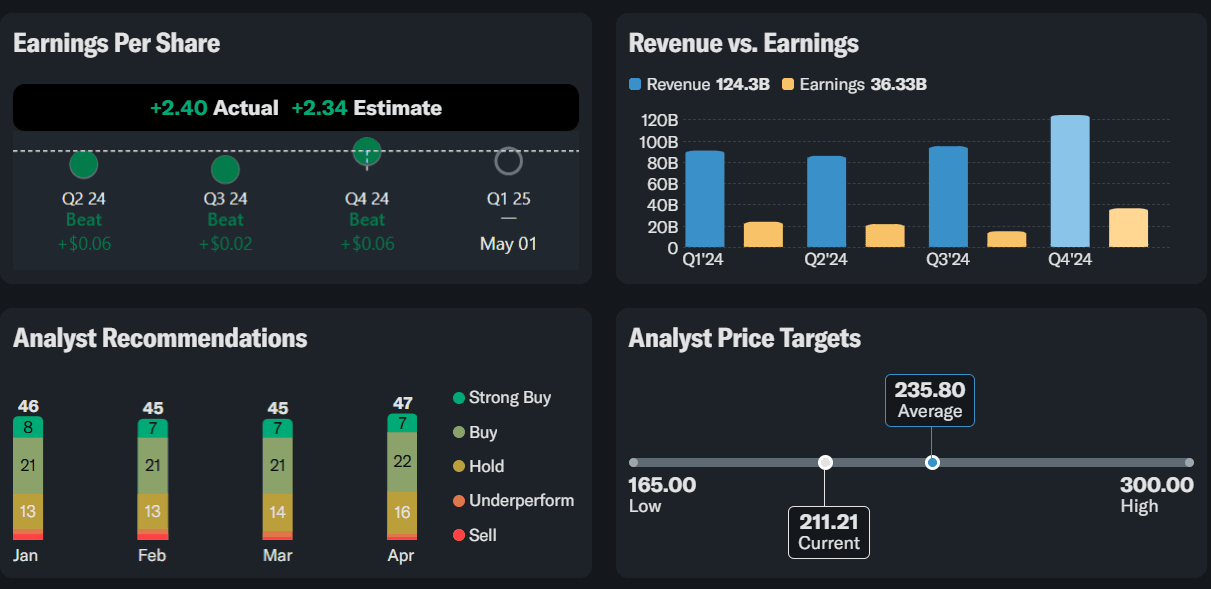The image size is (1211, 589).
Task: Click the Buy legend dot
Action: pyautogui.click(x=459, y=433)
